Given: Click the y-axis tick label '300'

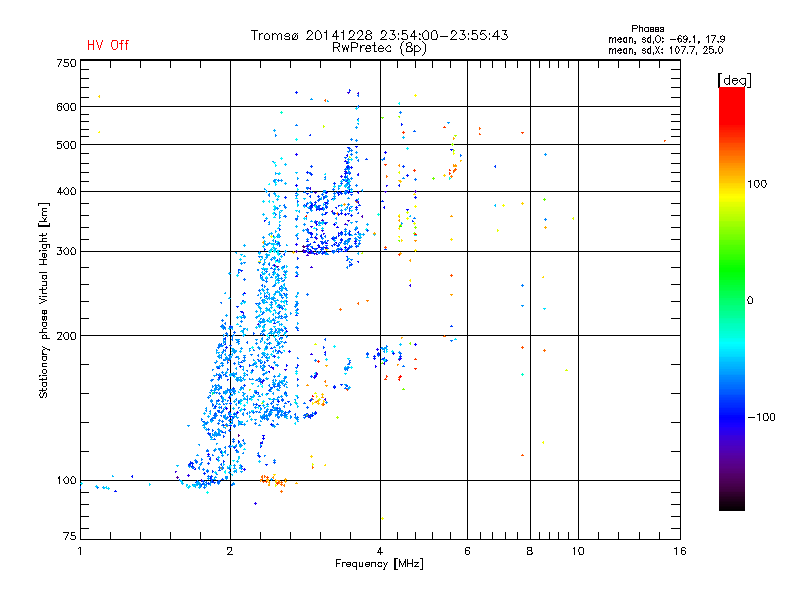Looking at the screenshot, I should coord(66,252).
